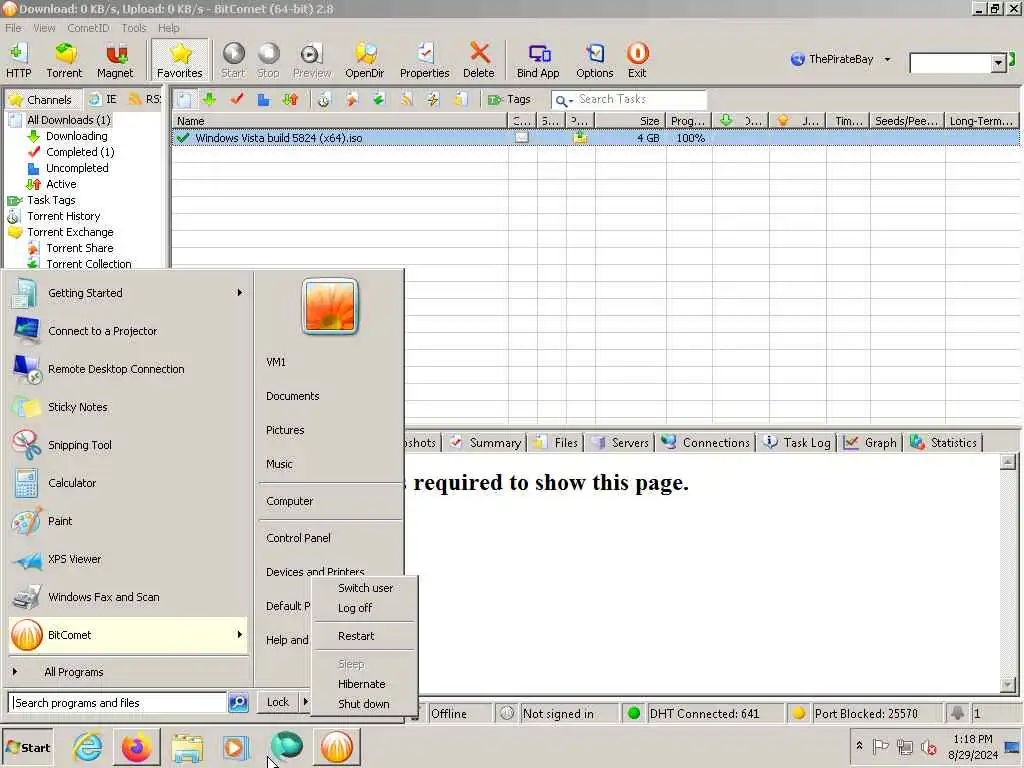Open the download directory with OpenDir
The image size is (1024, 768).
click(x=364, y=60)
